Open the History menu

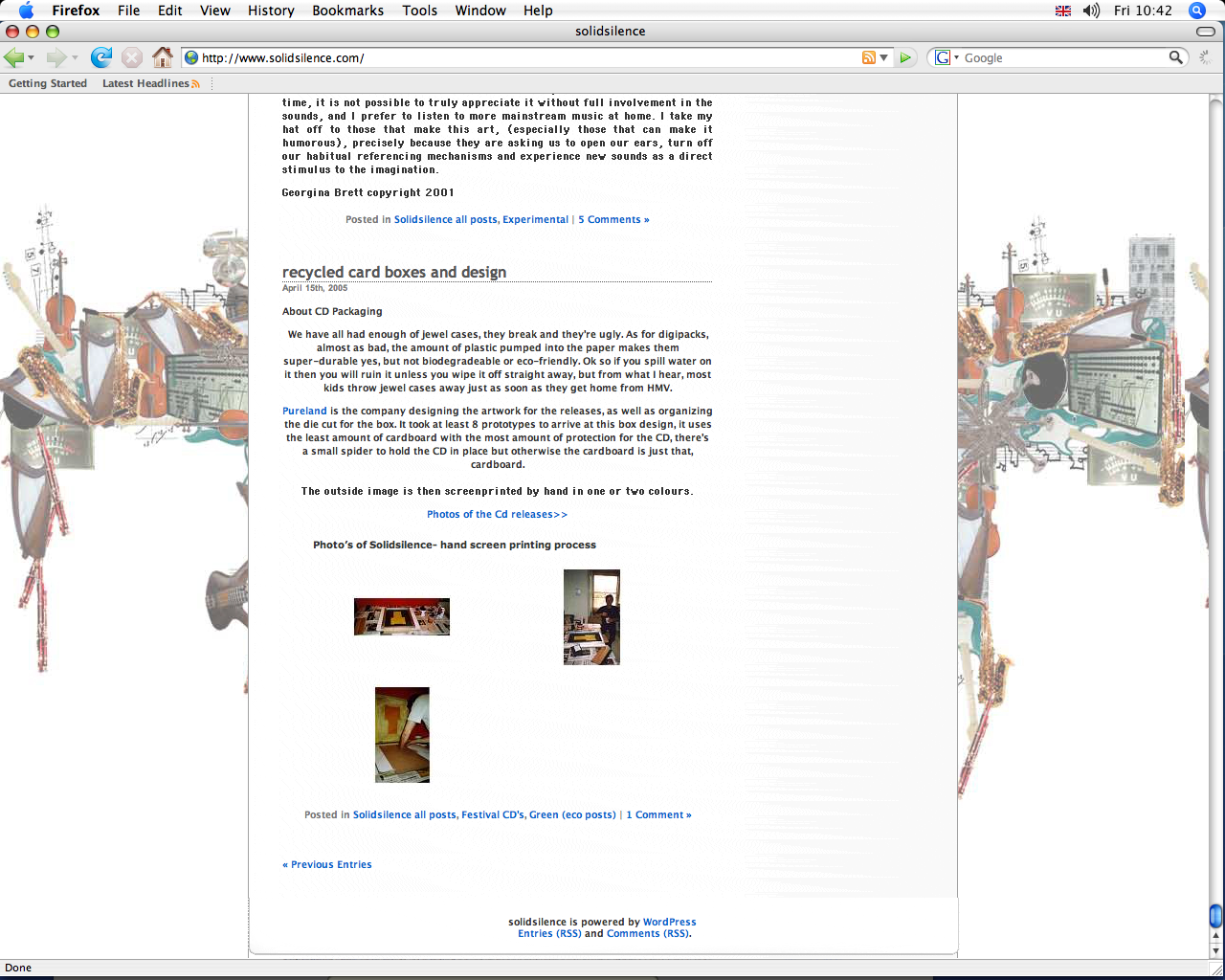(271, 11)
